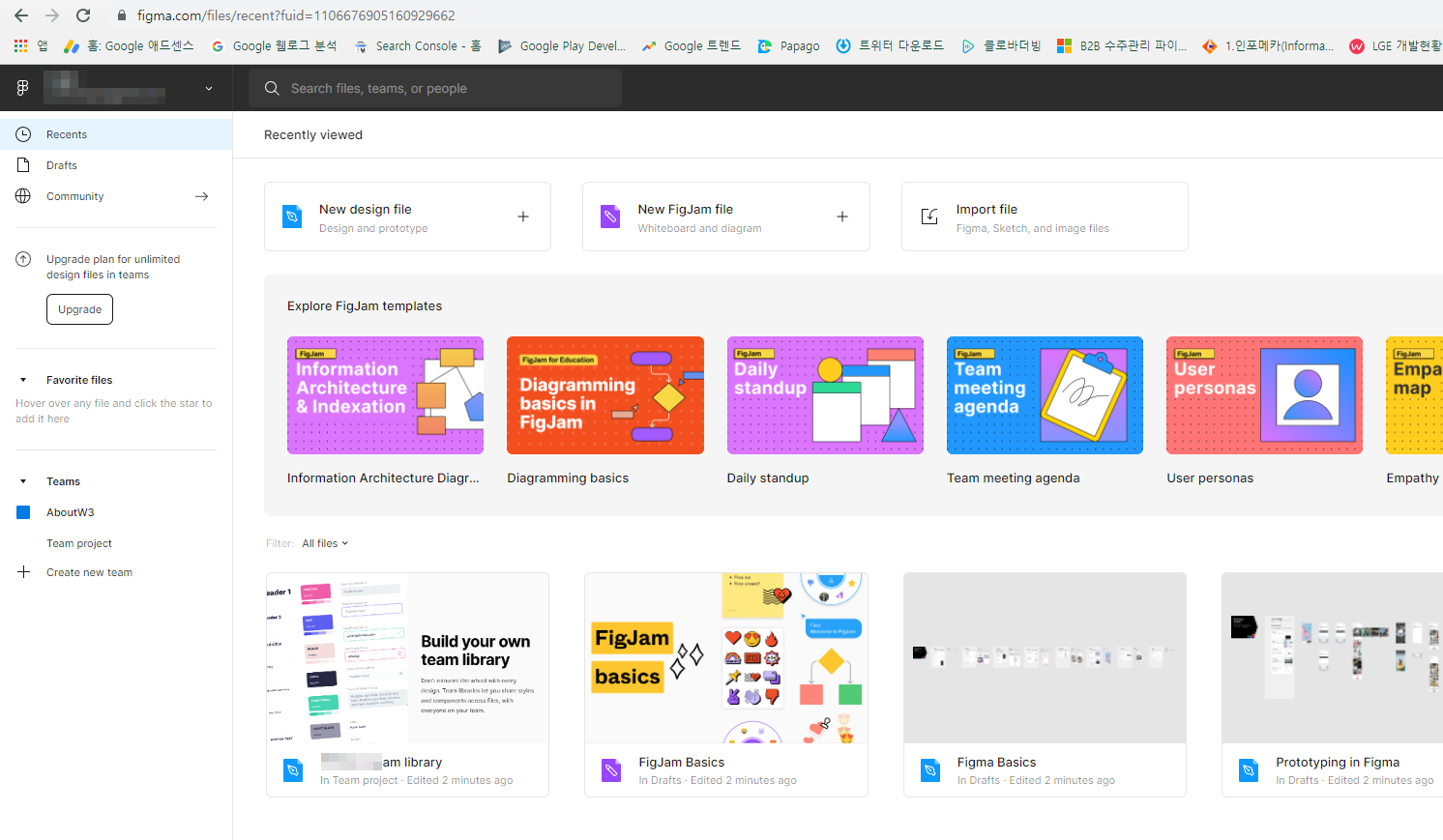This screenshot has height=840, width=1443.
Task: Click the design icon beside team library file
Action: (x=293, y=770)
